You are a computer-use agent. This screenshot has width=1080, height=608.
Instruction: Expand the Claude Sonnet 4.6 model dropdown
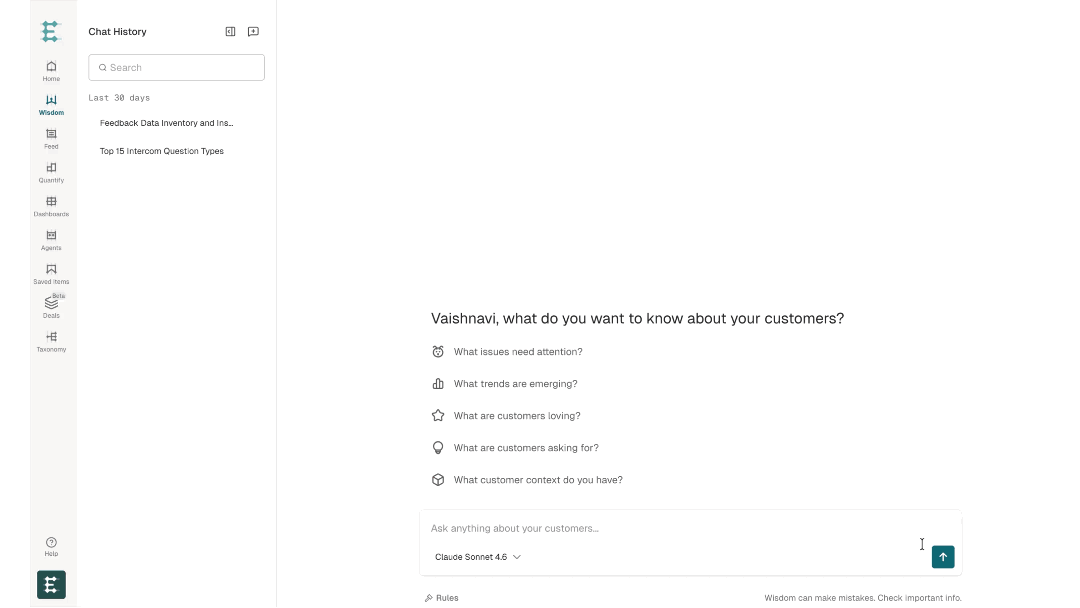(477, 557)
